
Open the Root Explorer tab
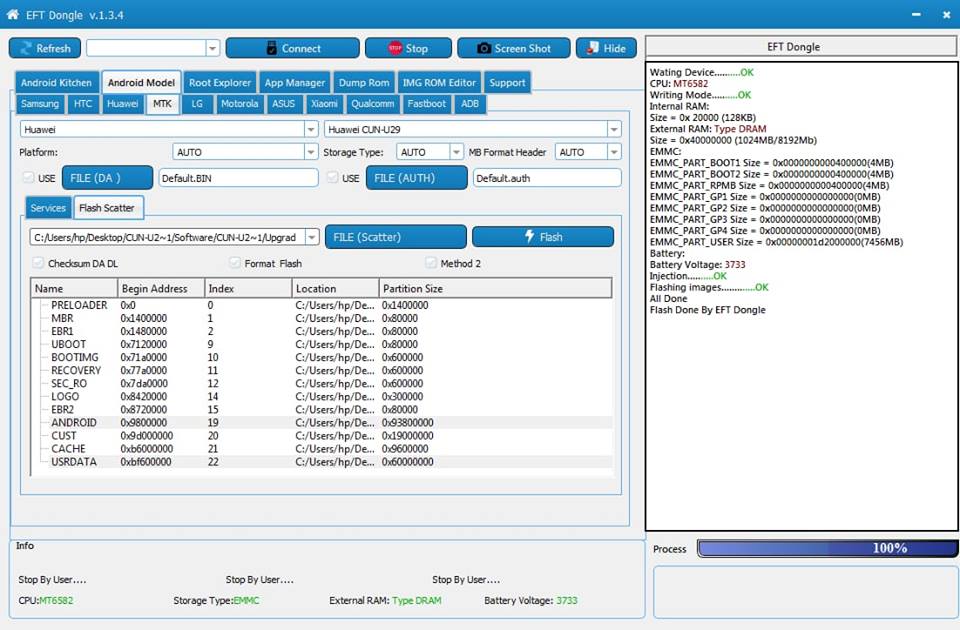[220, 83]
